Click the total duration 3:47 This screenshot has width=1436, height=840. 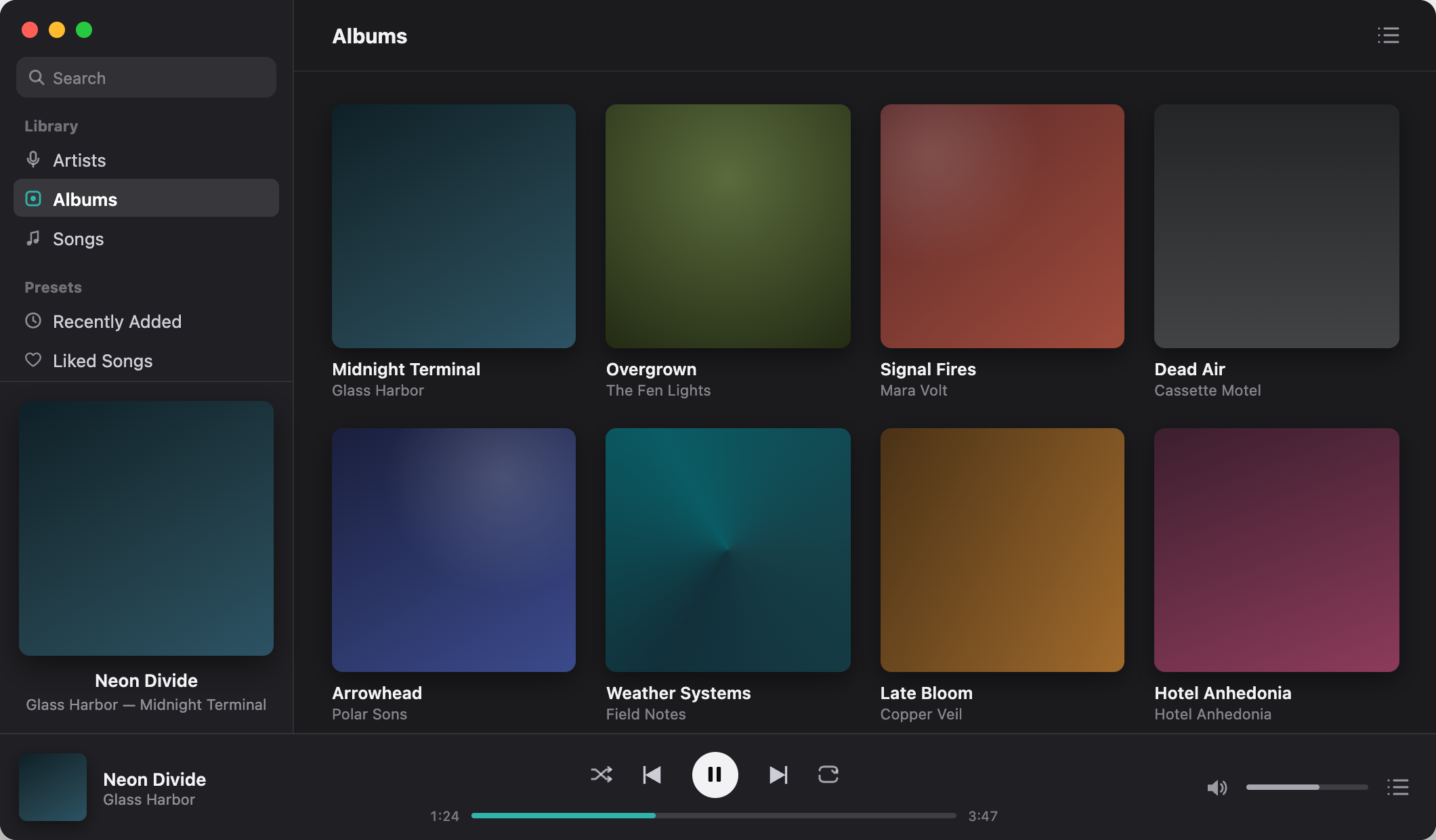pos(983,816)
